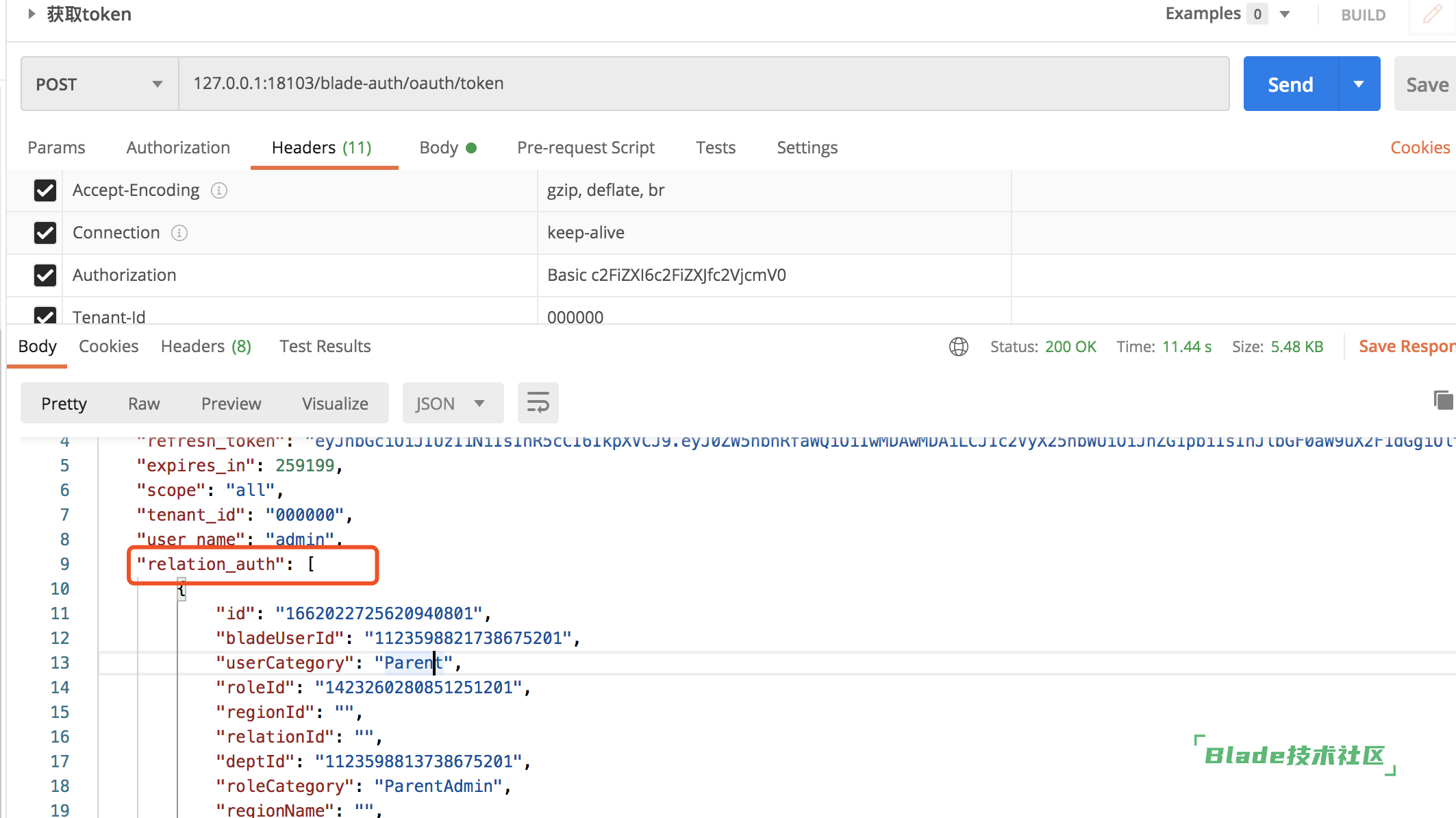Click the network globe icon
This screenshot has height=818, width=1456.
tap(959, 347)
